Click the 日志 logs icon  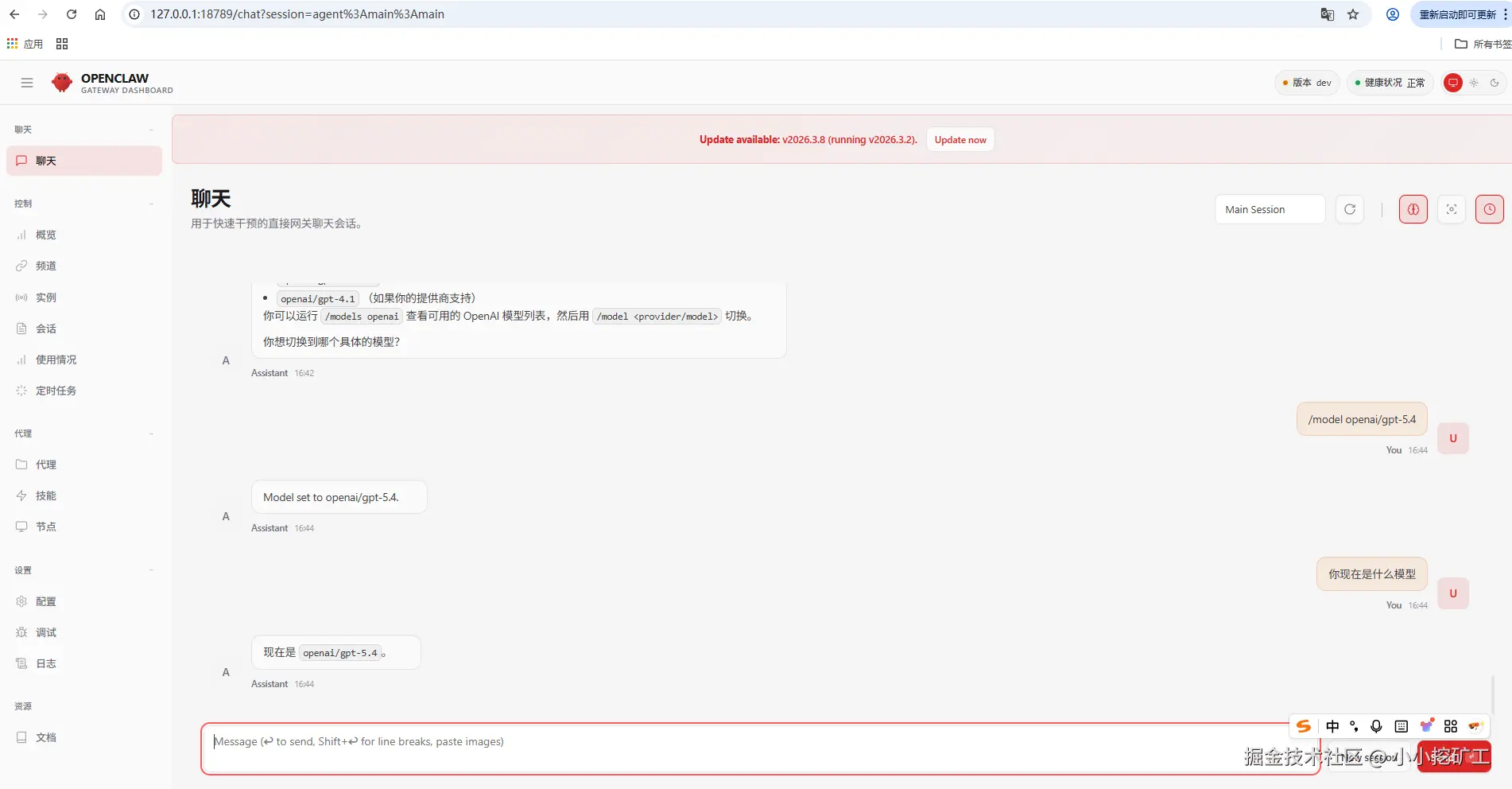(21, 663)
